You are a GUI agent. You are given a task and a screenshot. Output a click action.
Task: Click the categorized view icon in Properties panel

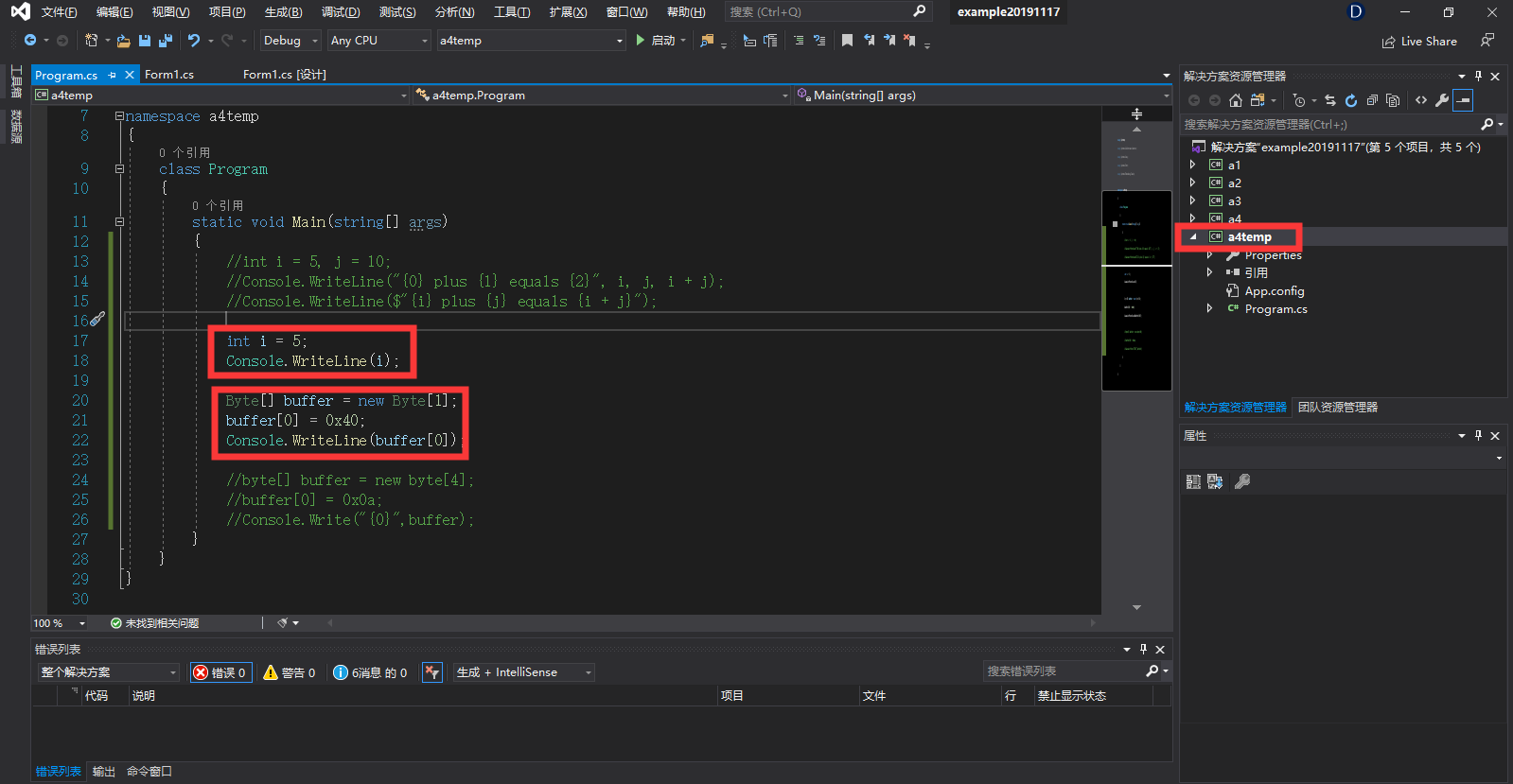(1193, 481)
